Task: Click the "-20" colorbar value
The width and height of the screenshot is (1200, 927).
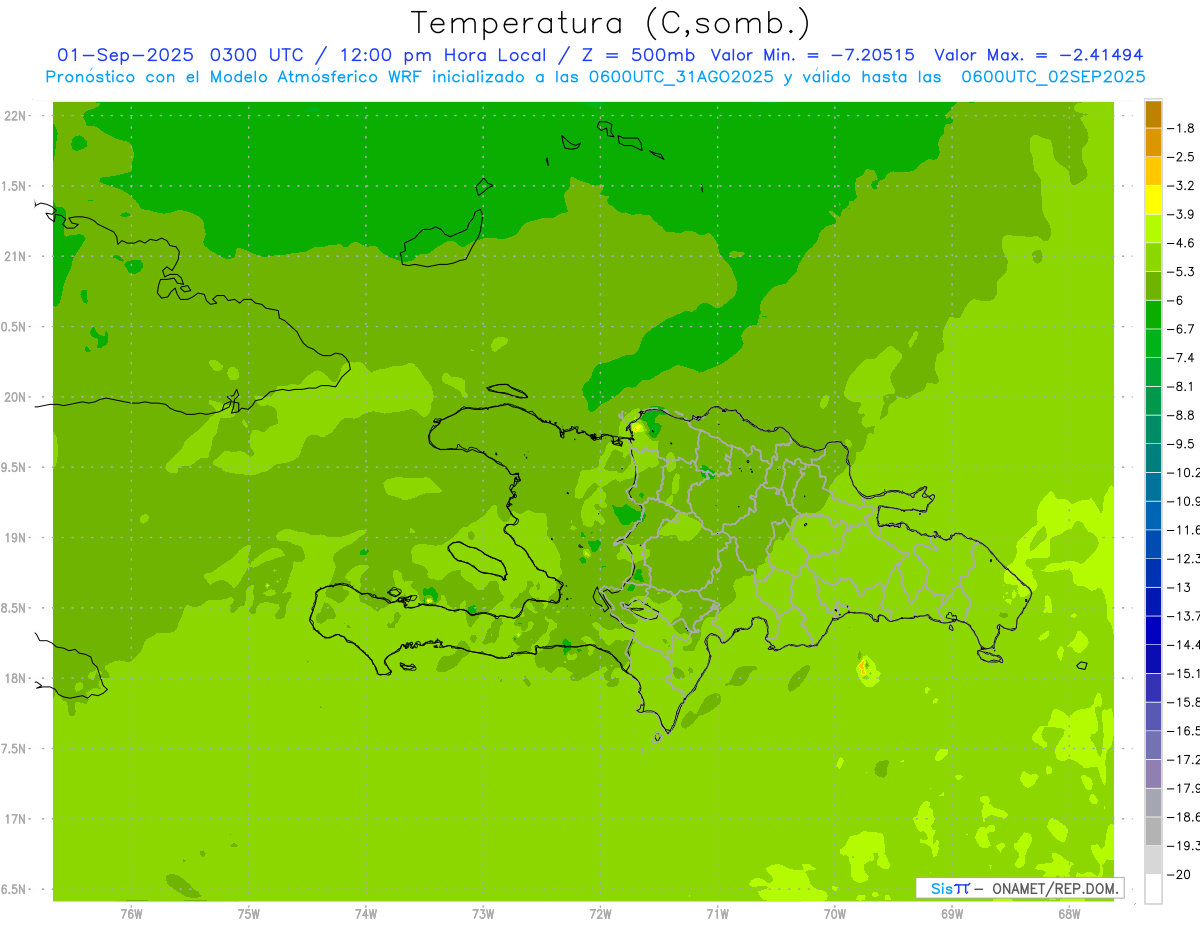Action: [1178, 874]
